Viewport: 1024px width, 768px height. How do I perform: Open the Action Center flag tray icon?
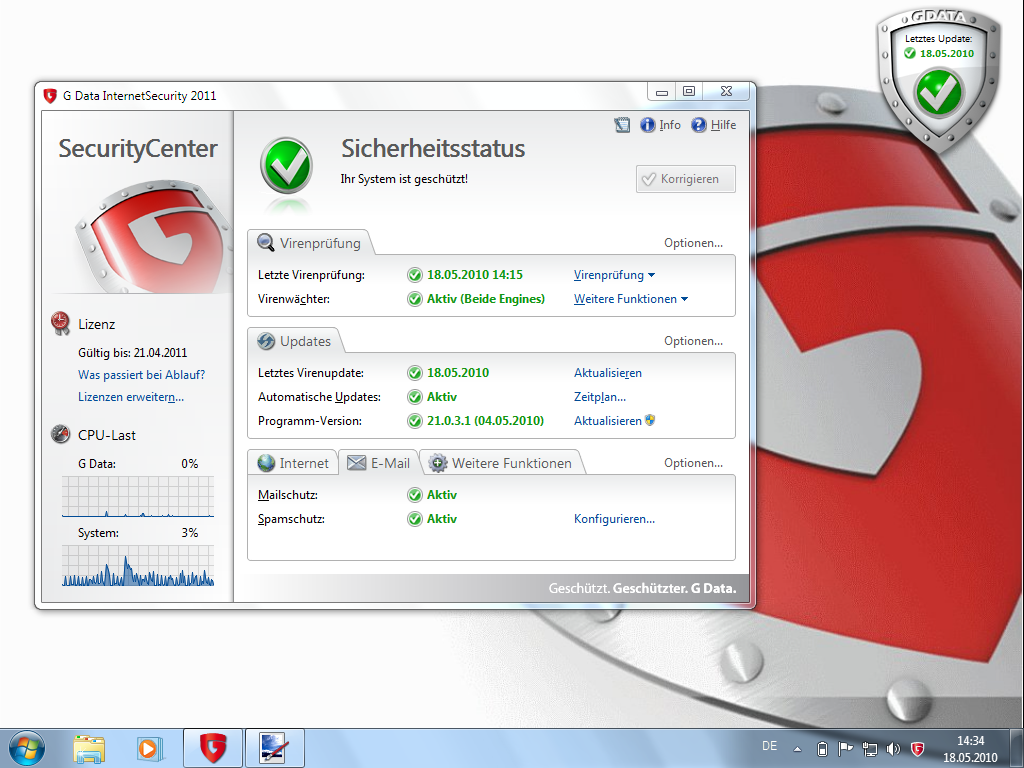click(x=846, y=749)
